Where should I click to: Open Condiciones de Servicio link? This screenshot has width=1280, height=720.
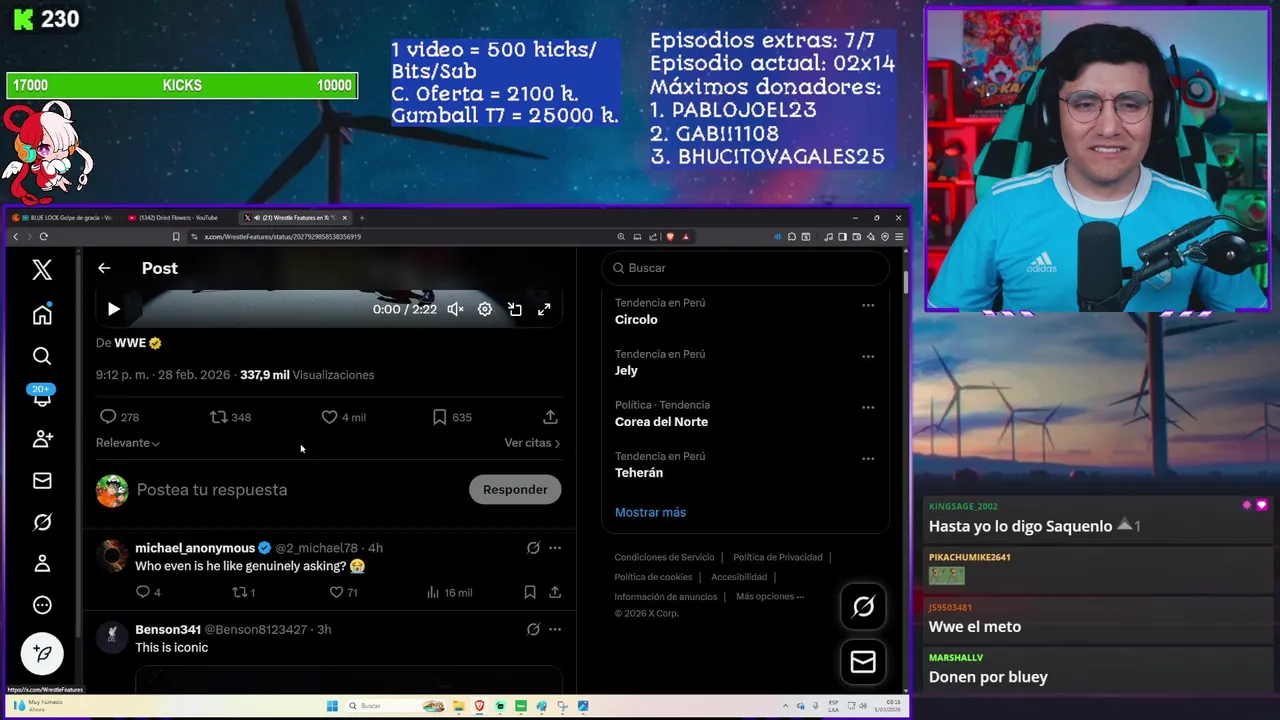tap(664, 558)
